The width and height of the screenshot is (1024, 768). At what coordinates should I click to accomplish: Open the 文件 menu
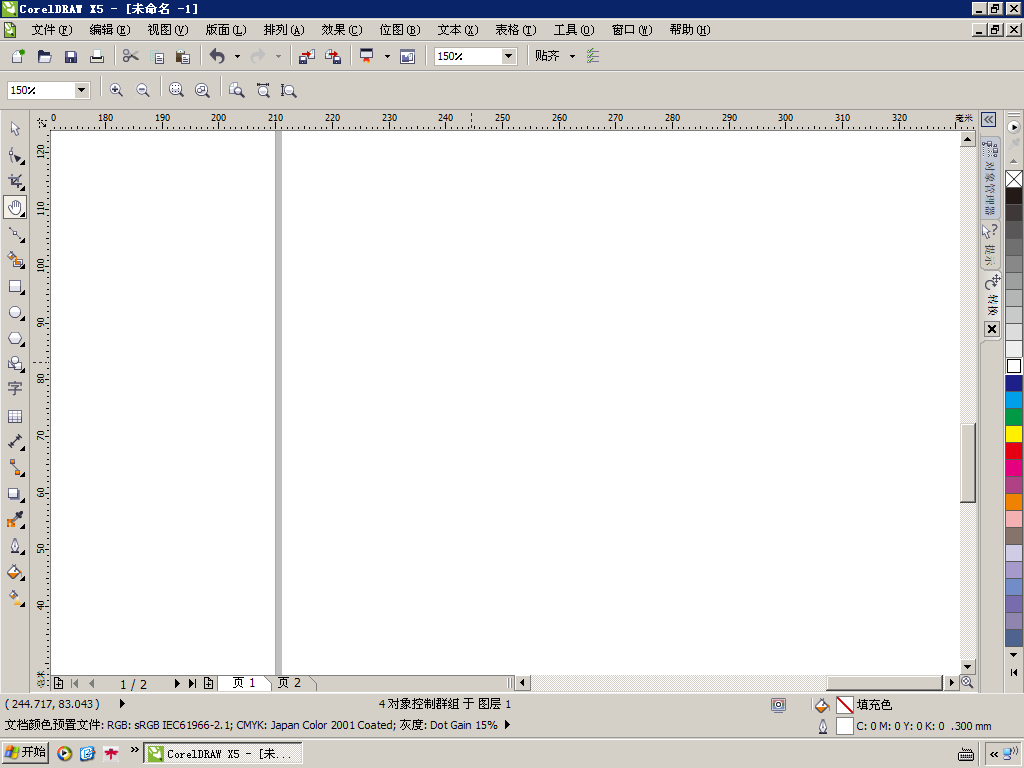coord(52,30)
